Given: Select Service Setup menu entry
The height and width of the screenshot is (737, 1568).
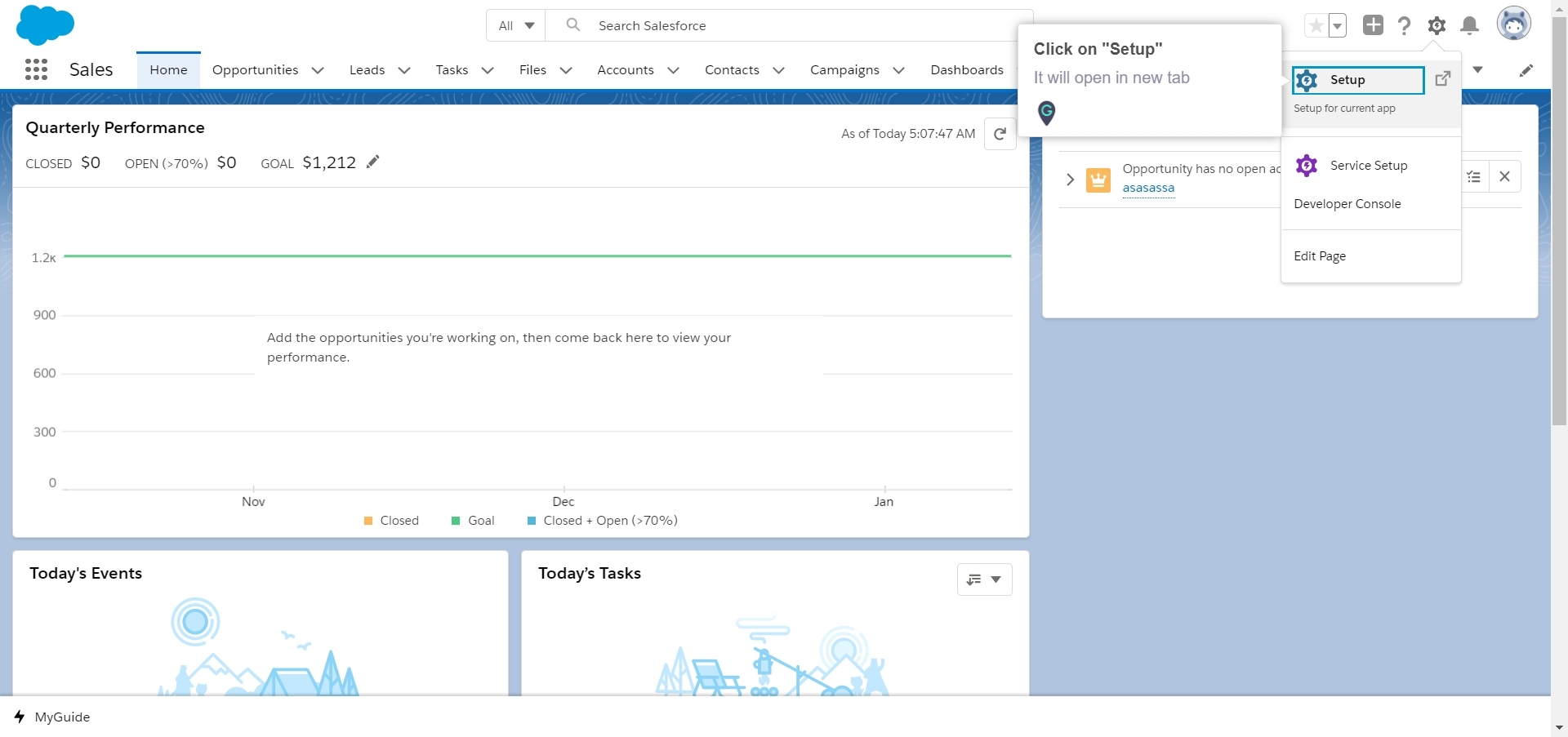Looking at the screenshot, I should (x=1369, y=166).
